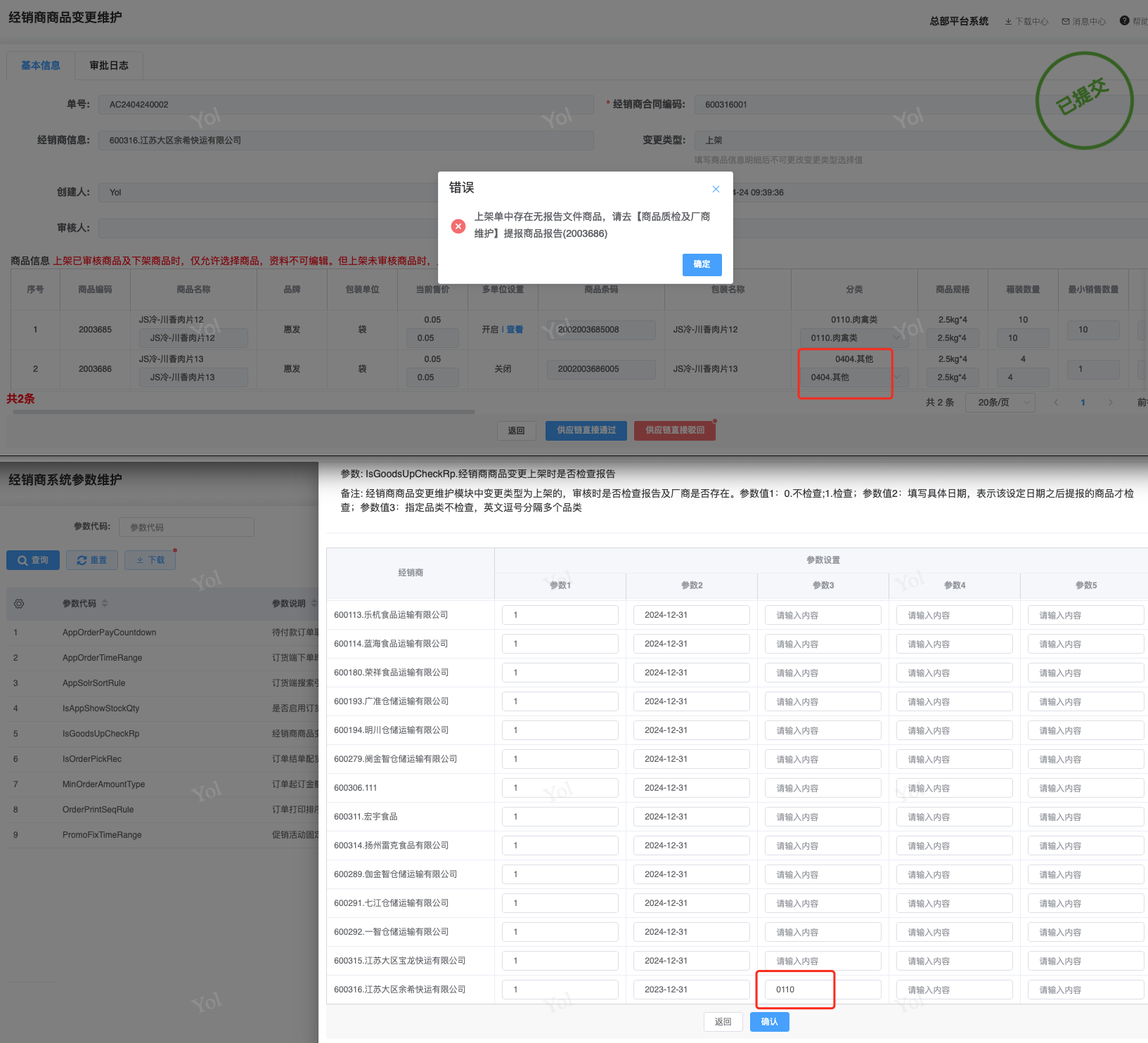Open 消息中心 envelope icon
1148x1043 pixels.
click(1066, 22)
